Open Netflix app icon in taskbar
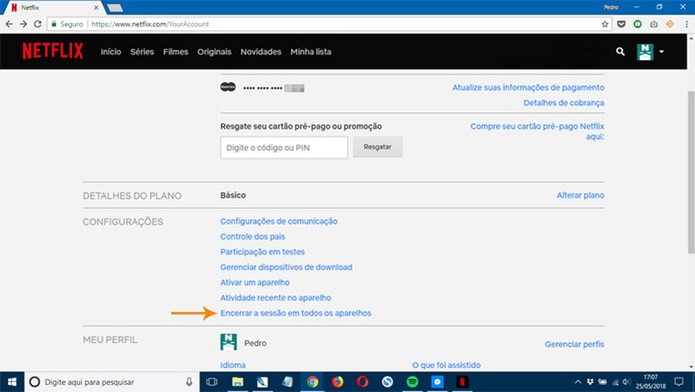 pos(462,382)
